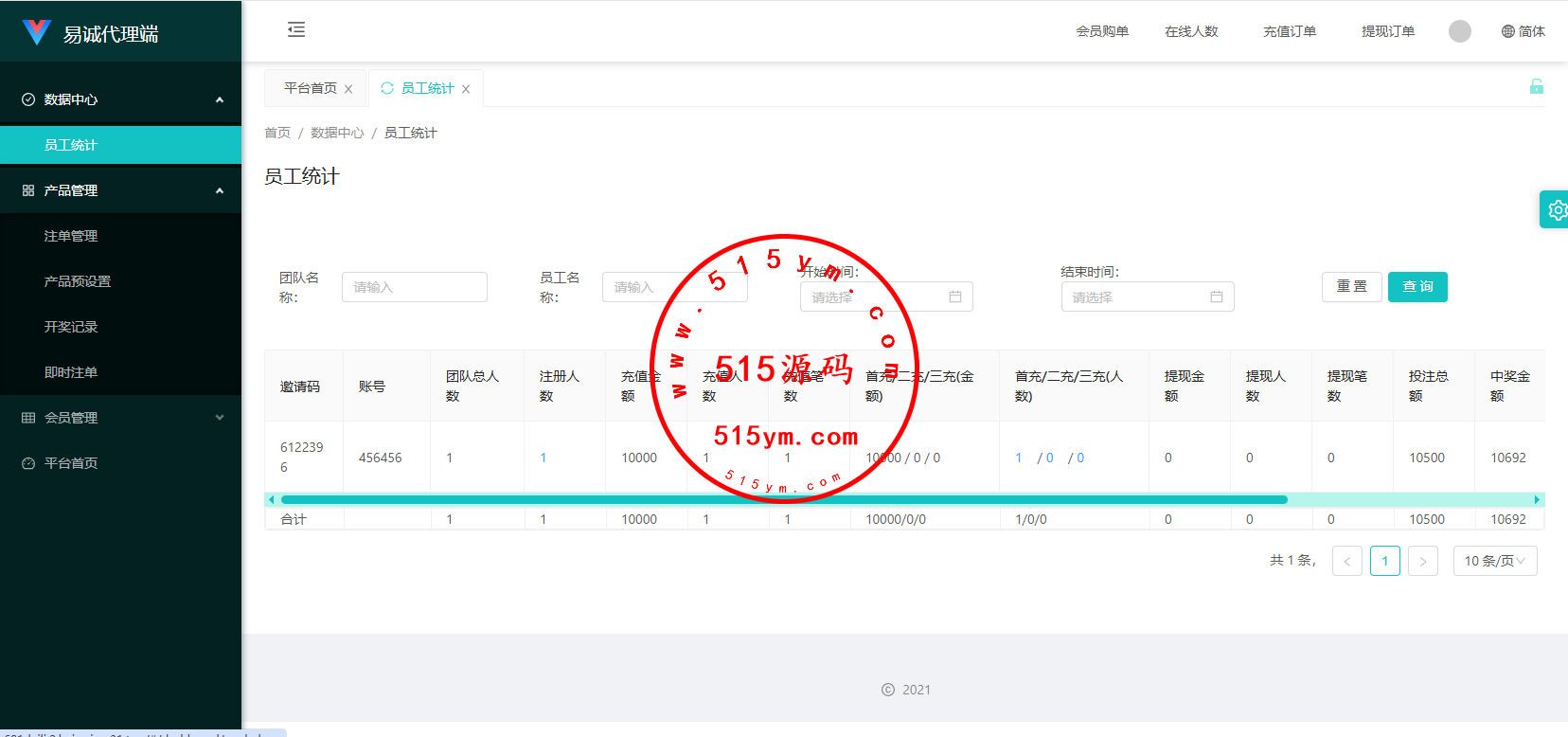Switch to the 平台首页 tab
1568x737 pixels.
click(310, 88)
